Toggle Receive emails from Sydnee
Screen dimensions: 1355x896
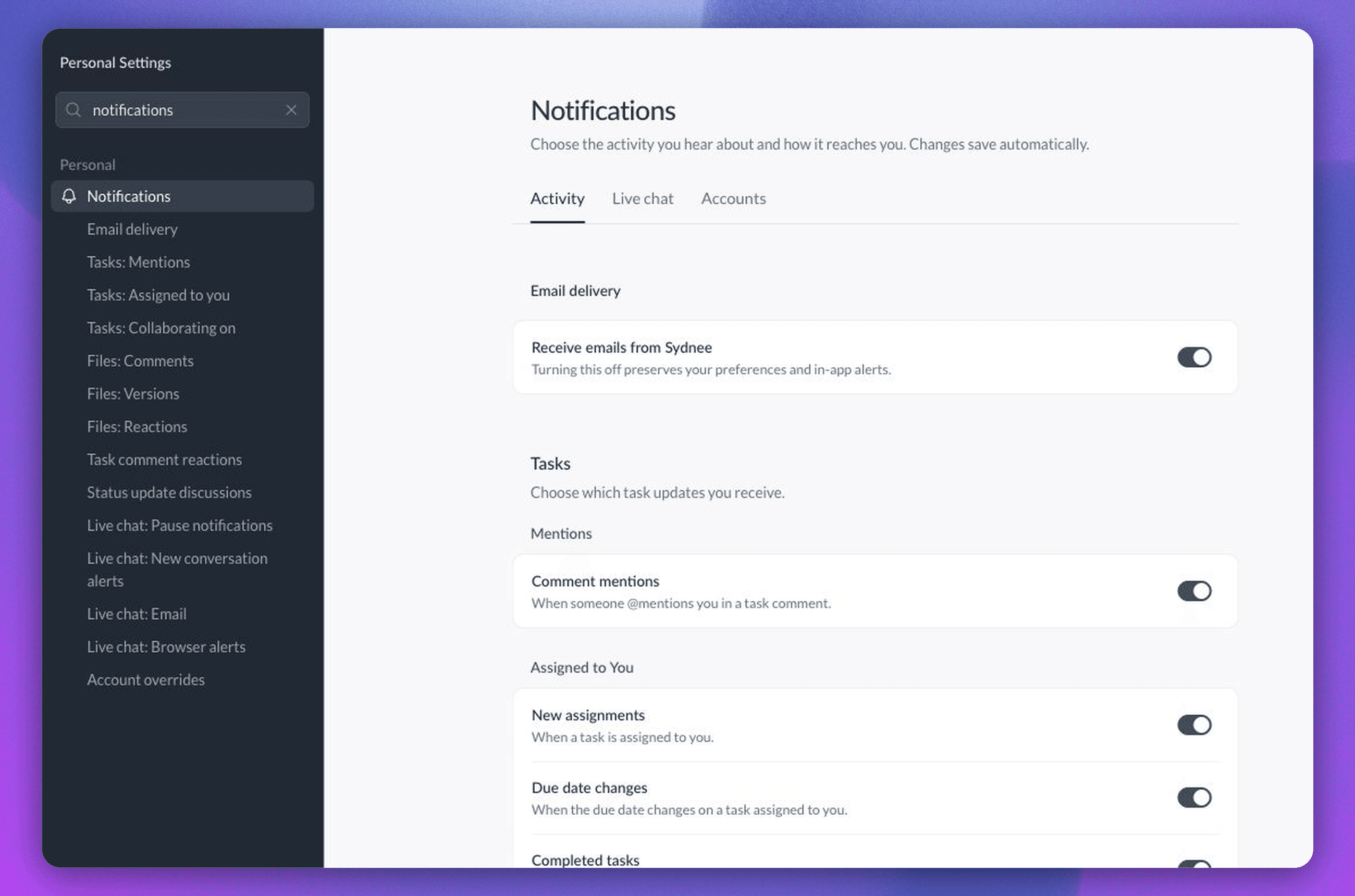(1194, 358)
